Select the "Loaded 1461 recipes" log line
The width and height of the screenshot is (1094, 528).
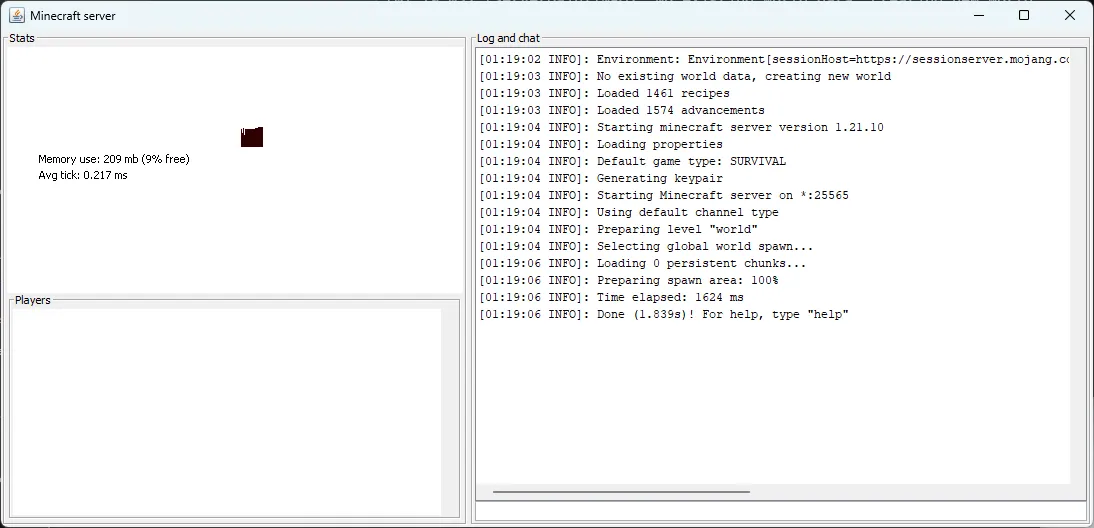tap(604, 93)
